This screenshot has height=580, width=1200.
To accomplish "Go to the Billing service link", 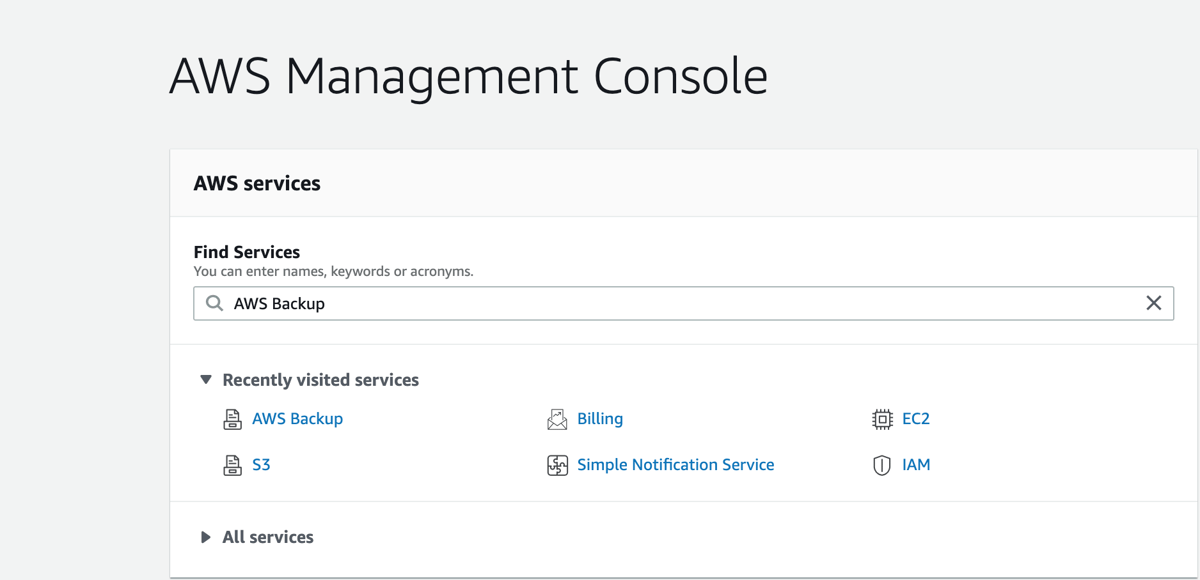I will (600, 419).
